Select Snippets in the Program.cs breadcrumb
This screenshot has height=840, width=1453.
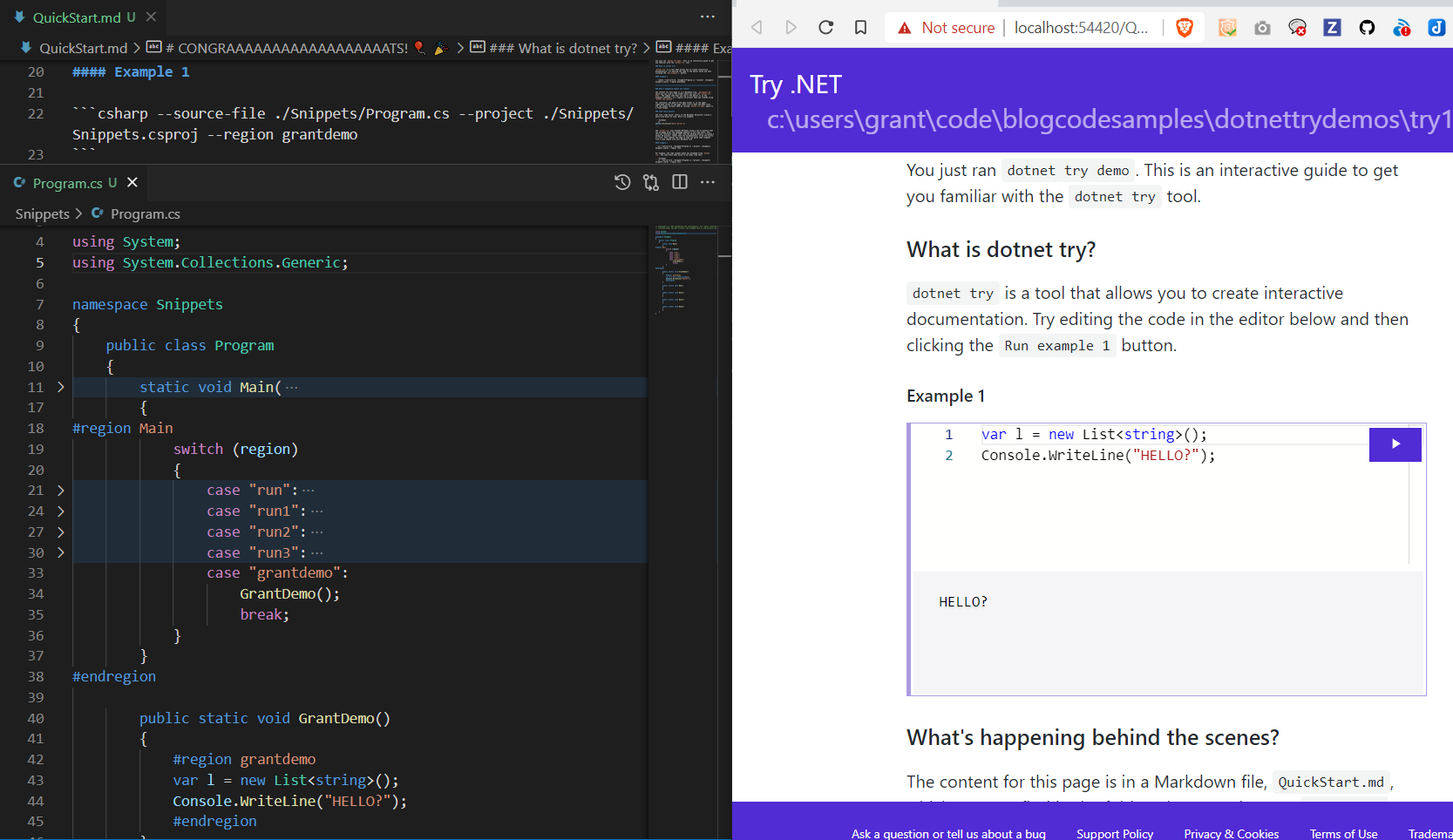42,214
